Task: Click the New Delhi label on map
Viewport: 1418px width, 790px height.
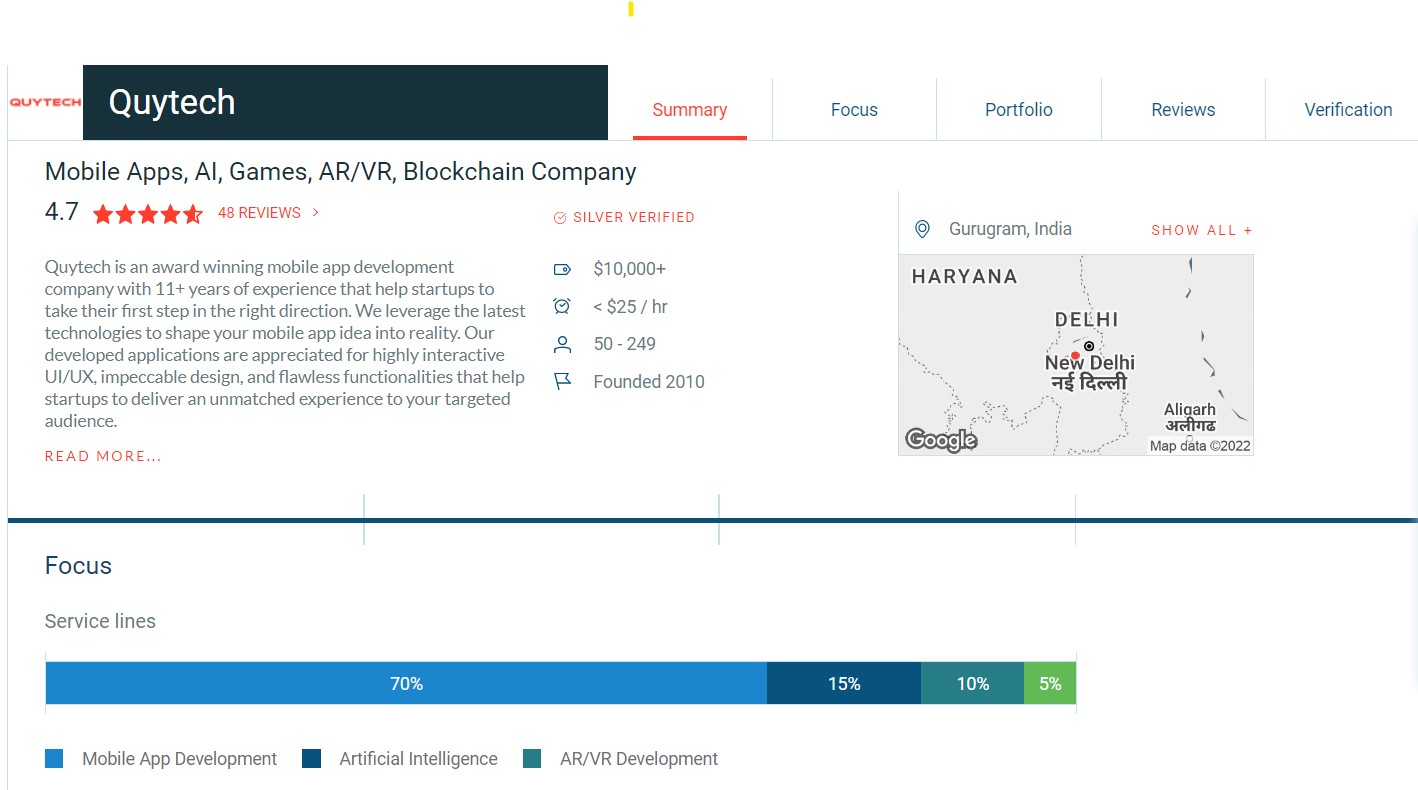Action: [x=1090, y=363]
